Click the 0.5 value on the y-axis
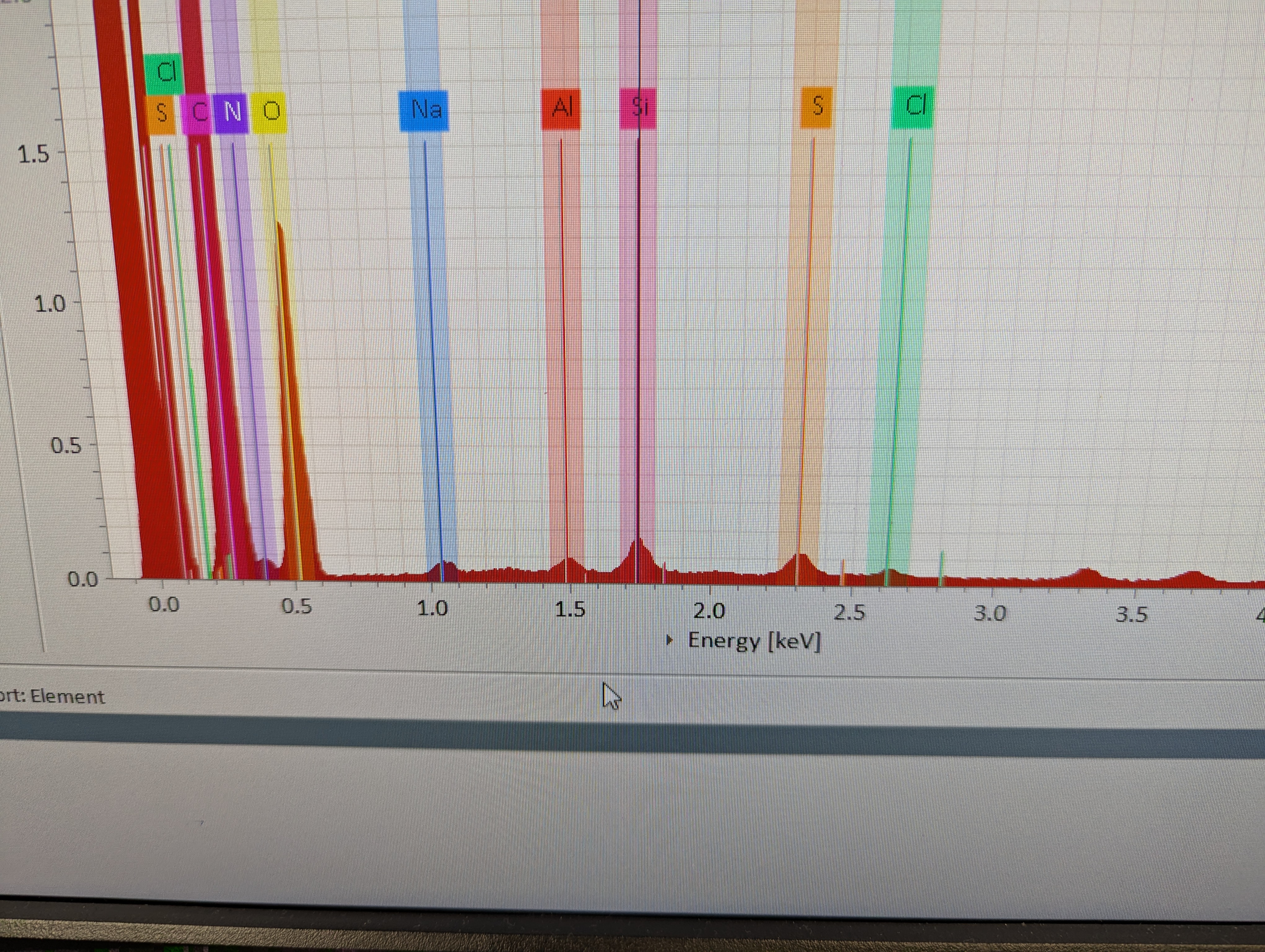1265x952 pixels. pos(66,445)
